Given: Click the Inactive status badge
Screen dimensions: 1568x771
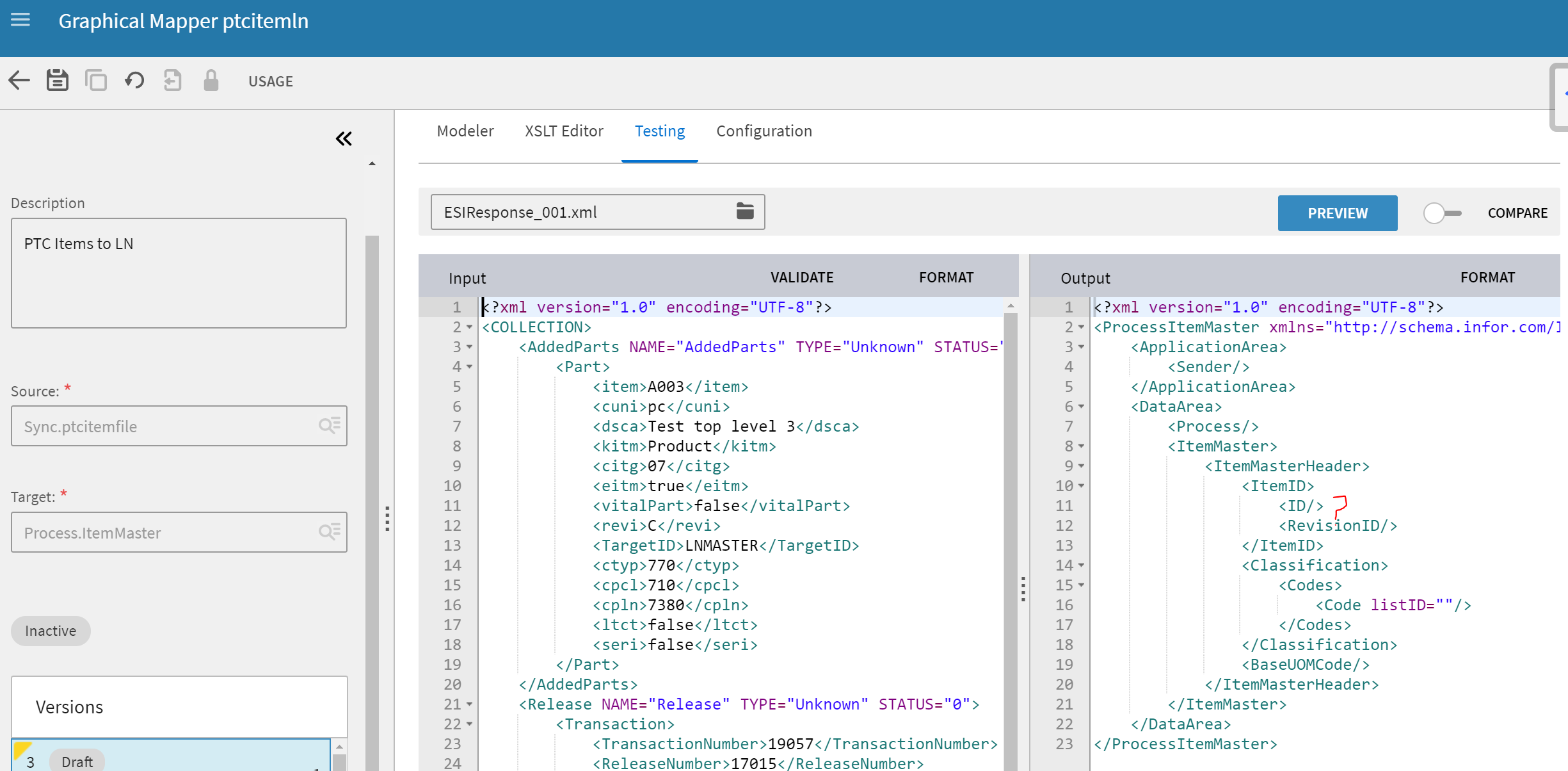Looking at the screenshot, I should [51, 631].
